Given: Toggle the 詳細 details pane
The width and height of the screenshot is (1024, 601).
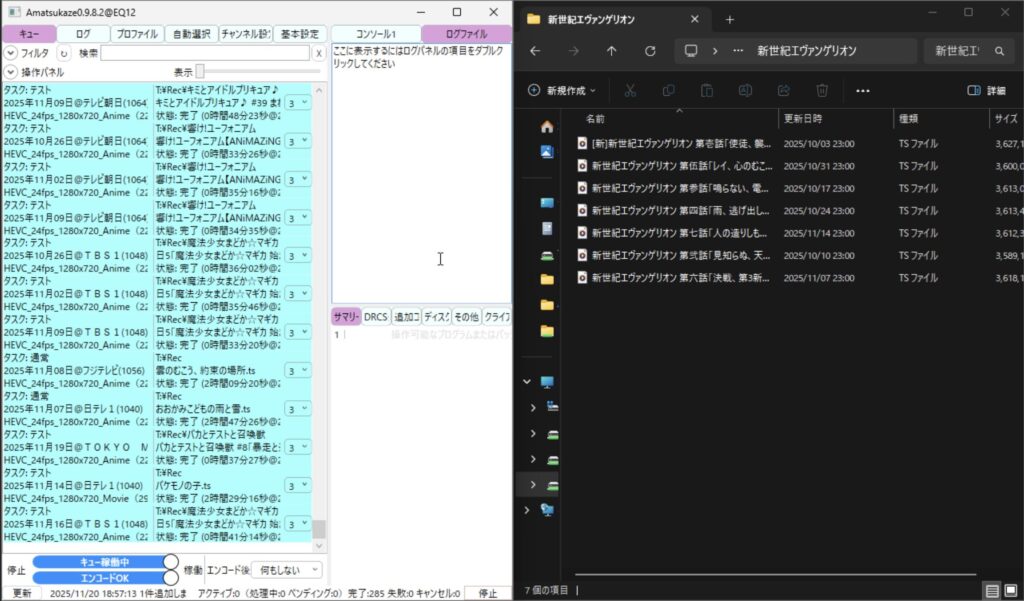Looking at the screenshot, I should coord(987,90).
